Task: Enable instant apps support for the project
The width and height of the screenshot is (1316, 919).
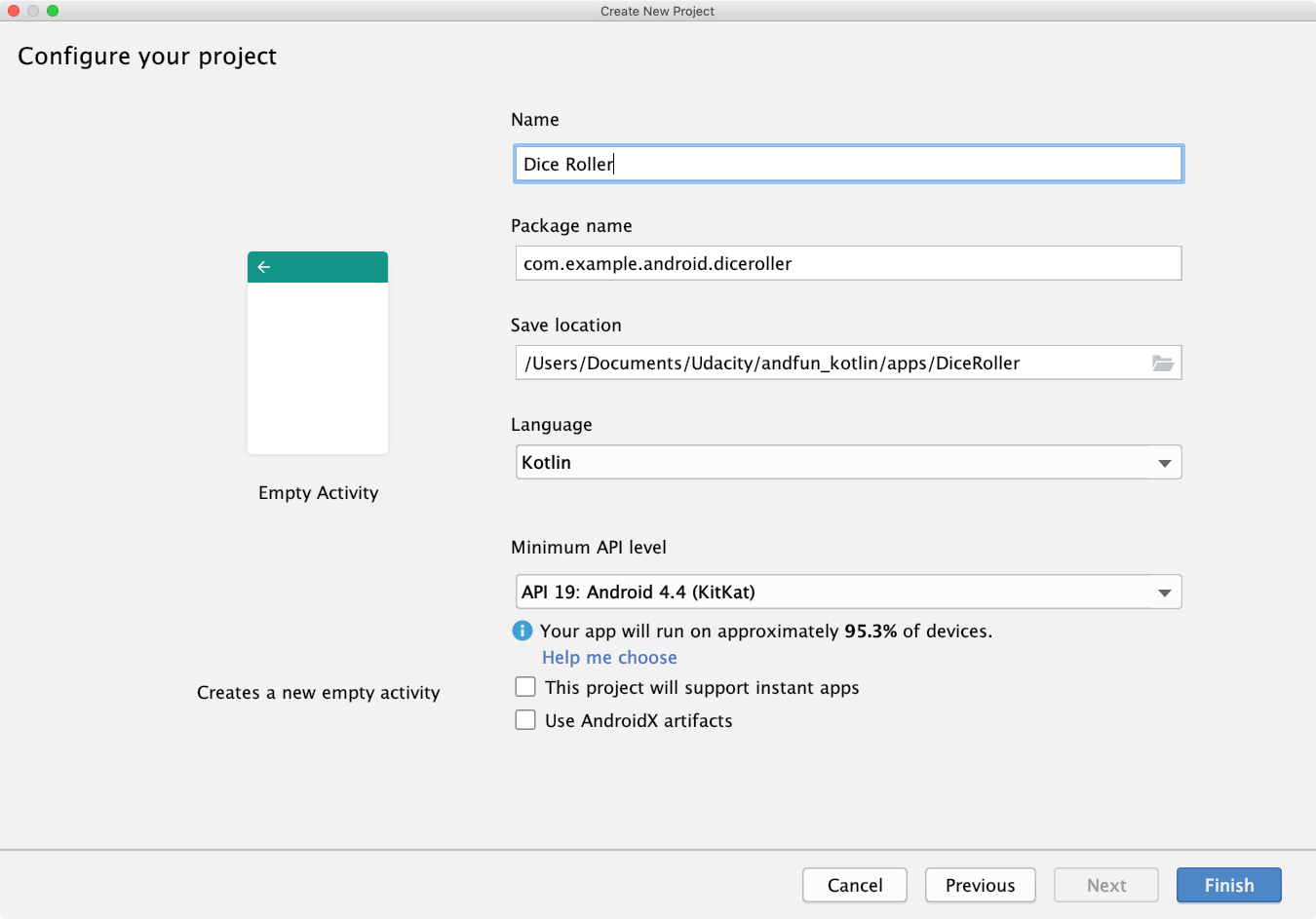Action: 525,686
